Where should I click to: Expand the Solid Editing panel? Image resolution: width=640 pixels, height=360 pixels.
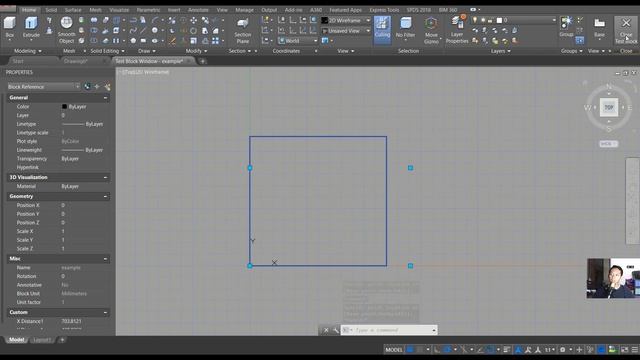pyautogui.click(x=107, y=51)
